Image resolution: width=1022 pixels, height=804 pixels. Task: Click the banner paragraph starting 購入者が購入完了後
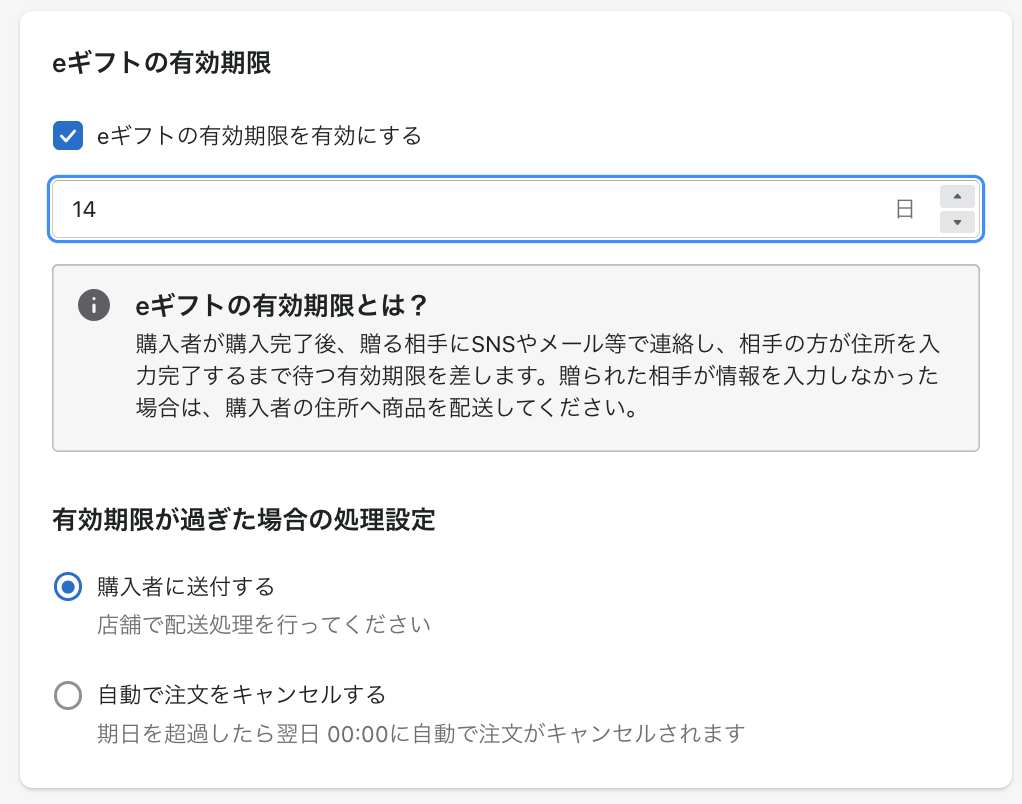point(540,376)
